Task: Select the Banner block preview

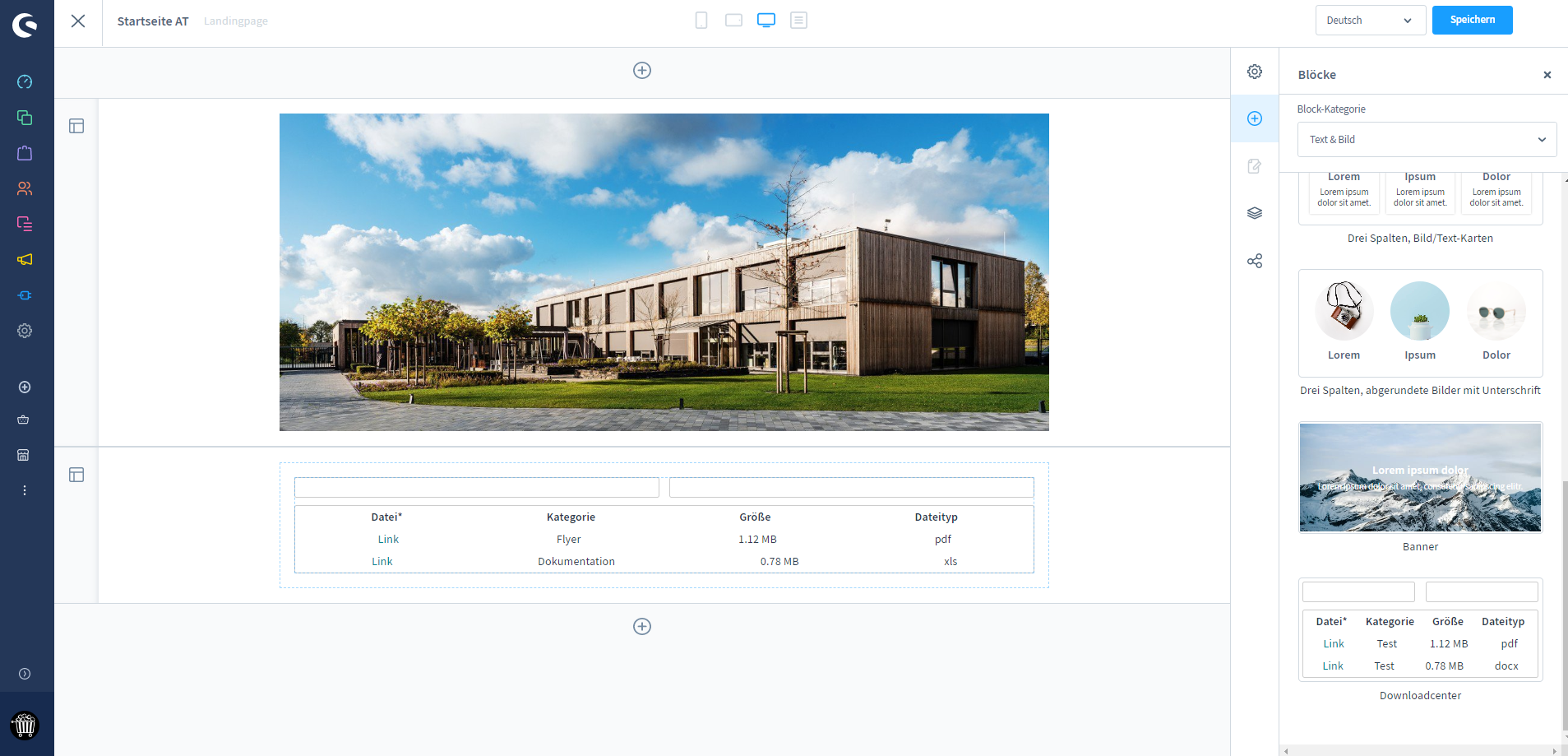Action: [1421, 477]
